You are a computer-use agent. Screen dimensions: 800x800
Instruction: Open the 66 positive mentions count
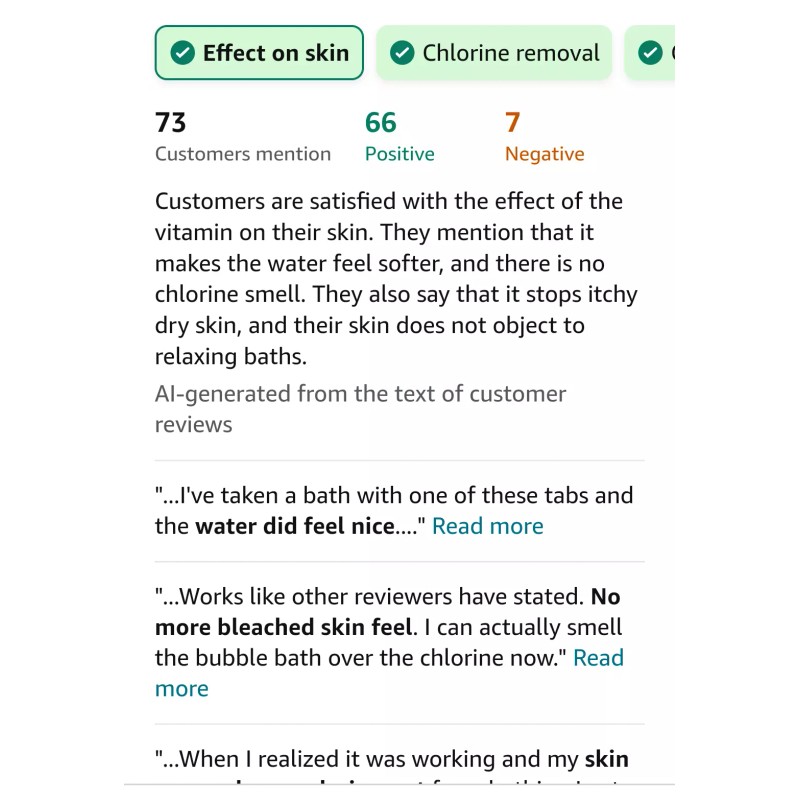point(381,123)
